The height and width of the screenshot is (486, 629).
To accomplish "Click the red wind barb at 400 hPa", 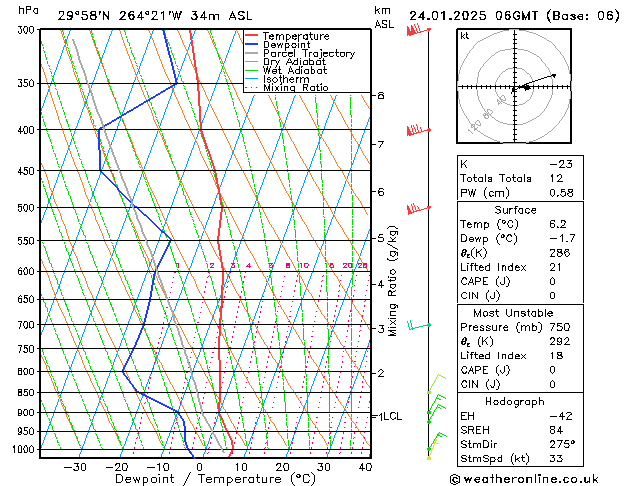I will 418,130.
